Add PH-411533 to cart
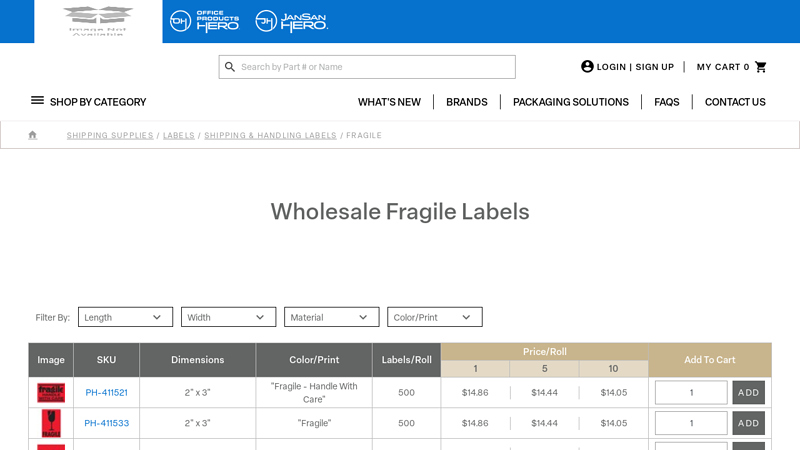The height and width of the screenshot is (450, 800). pos(748,423)
